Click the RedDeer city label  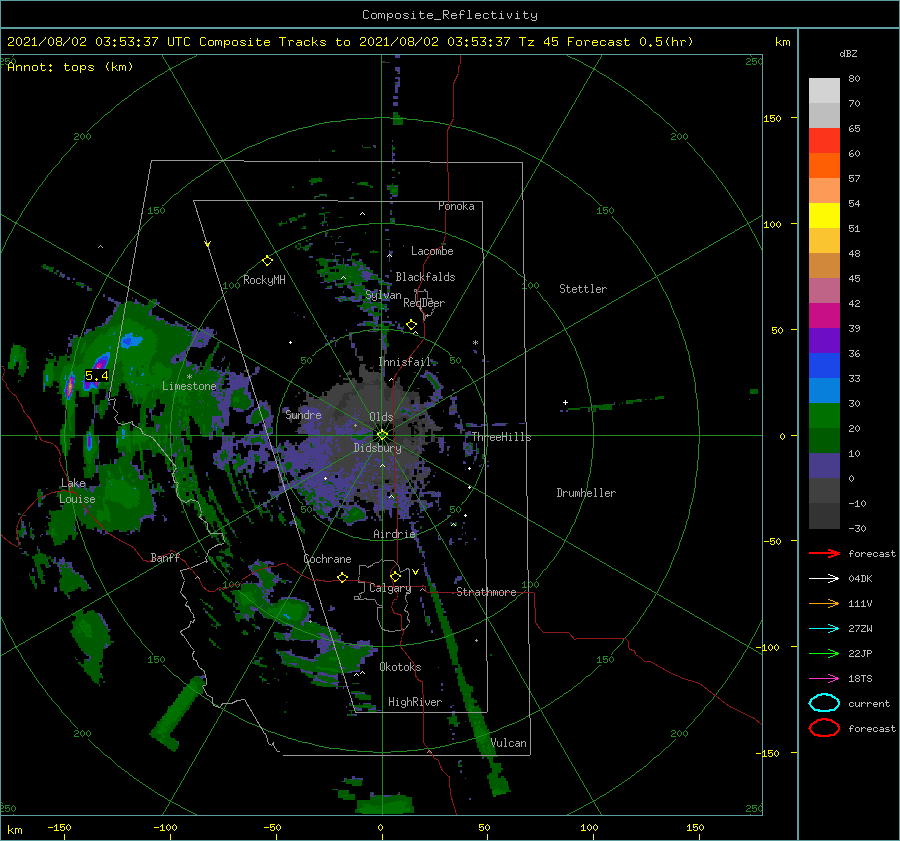(x=424, y=303)
